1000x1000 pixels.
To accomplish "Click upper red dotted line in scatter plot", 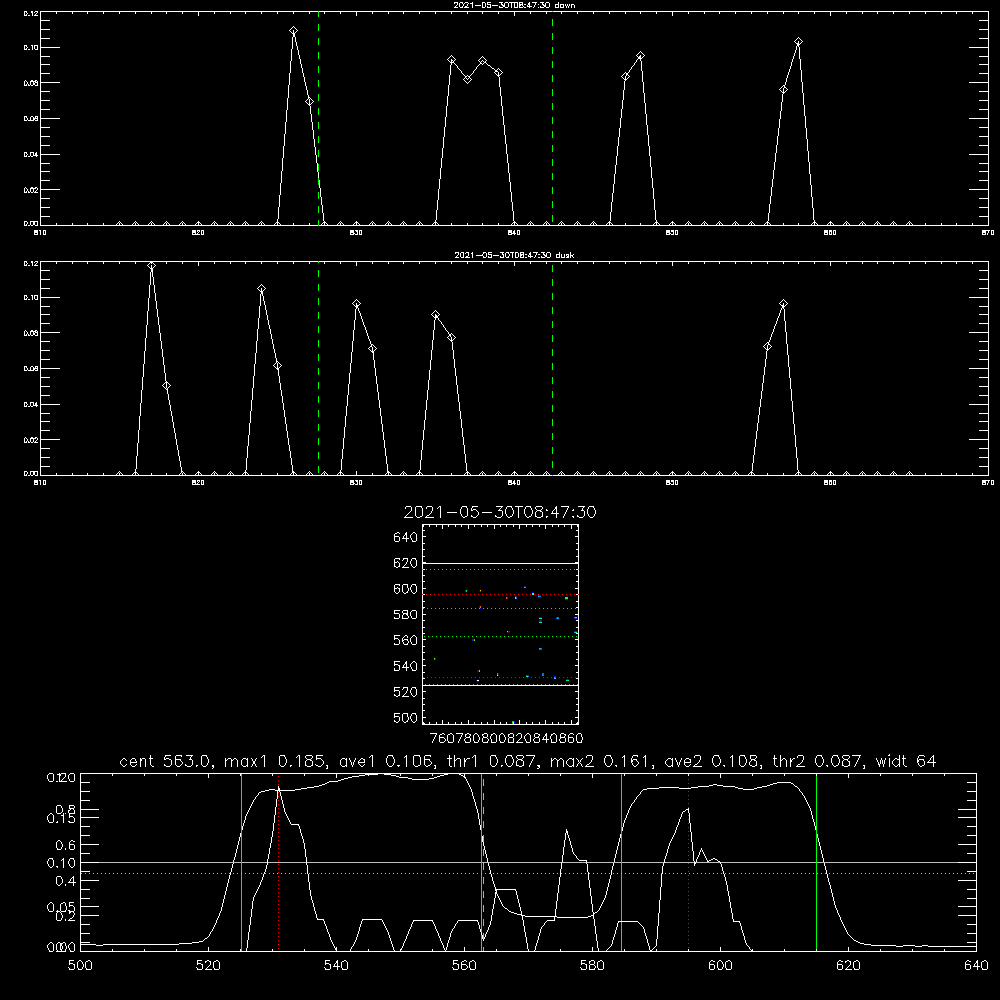I will point(500,594).
